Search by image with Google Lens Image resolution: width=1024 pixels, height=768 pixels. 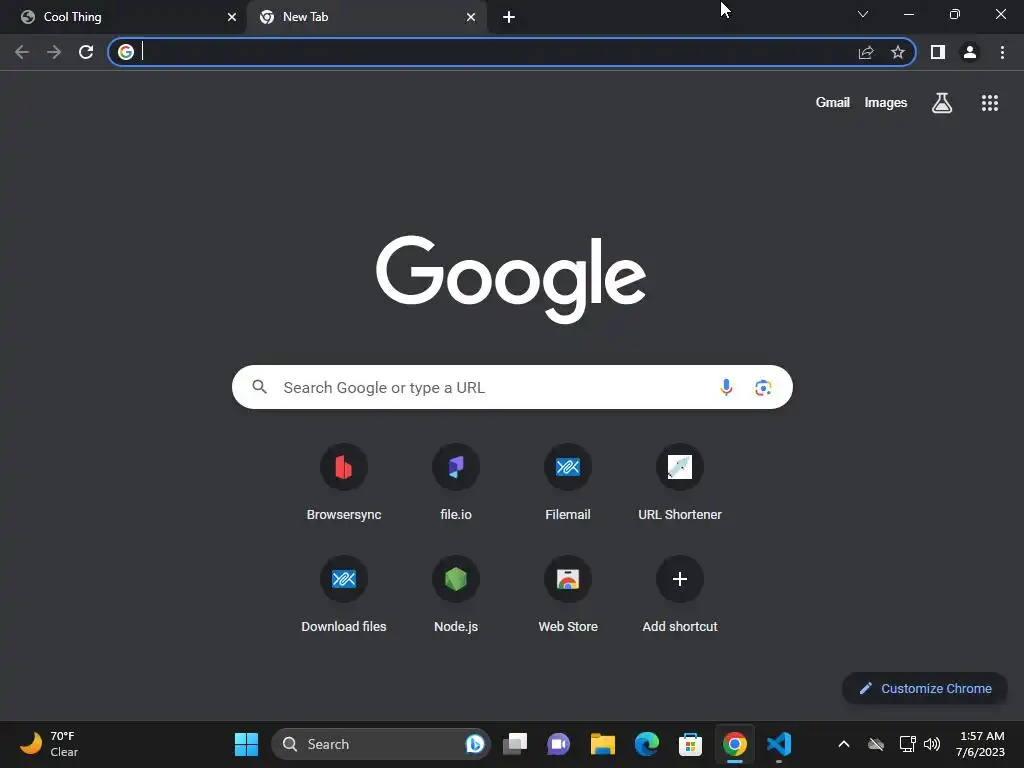coord(763,387)
